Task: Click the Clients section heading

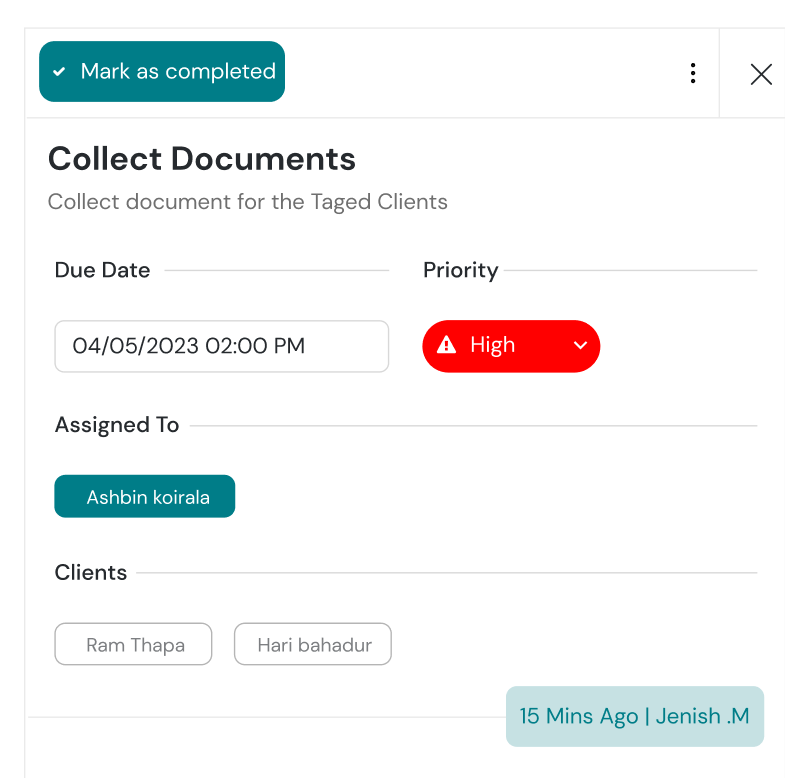Action: pos(91,573)
